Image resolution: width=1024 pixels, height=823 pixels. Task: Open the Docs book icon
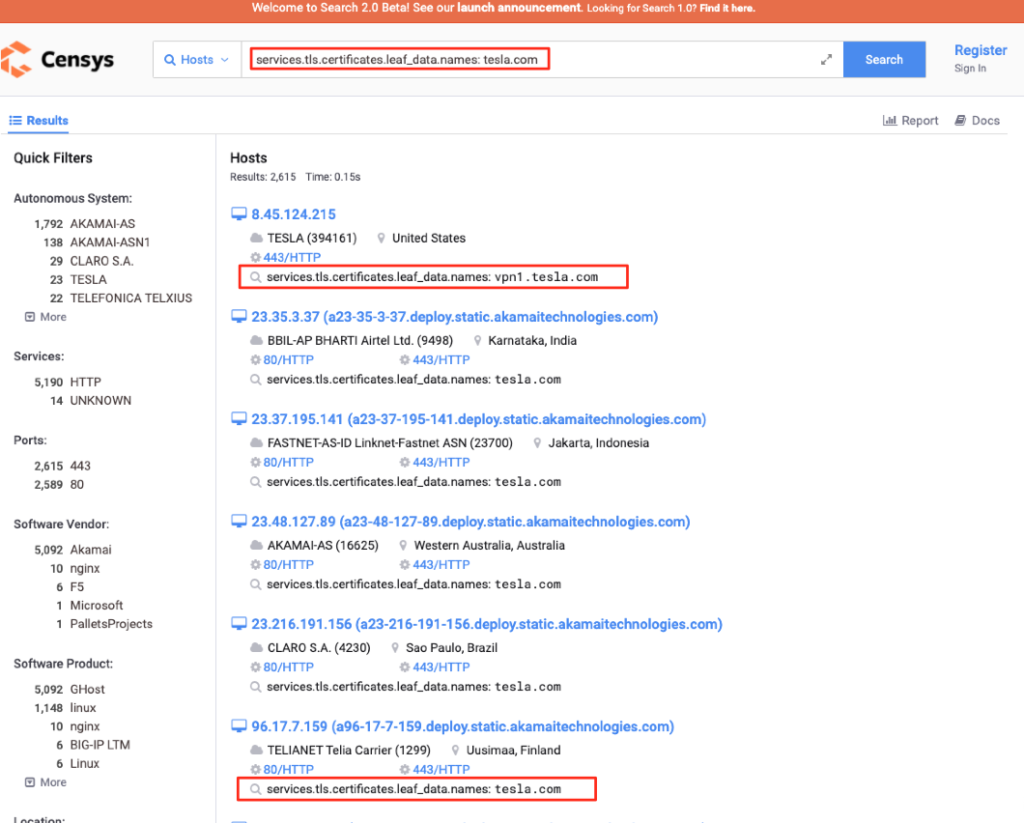960,120
